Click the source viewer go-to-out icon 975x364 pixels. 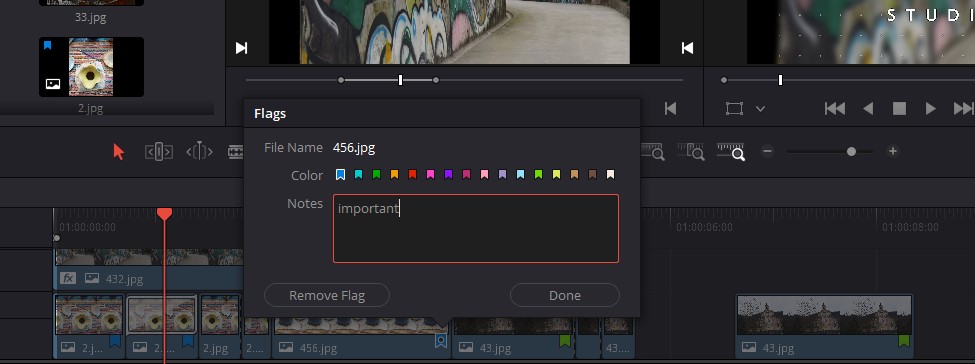point(687,48)
